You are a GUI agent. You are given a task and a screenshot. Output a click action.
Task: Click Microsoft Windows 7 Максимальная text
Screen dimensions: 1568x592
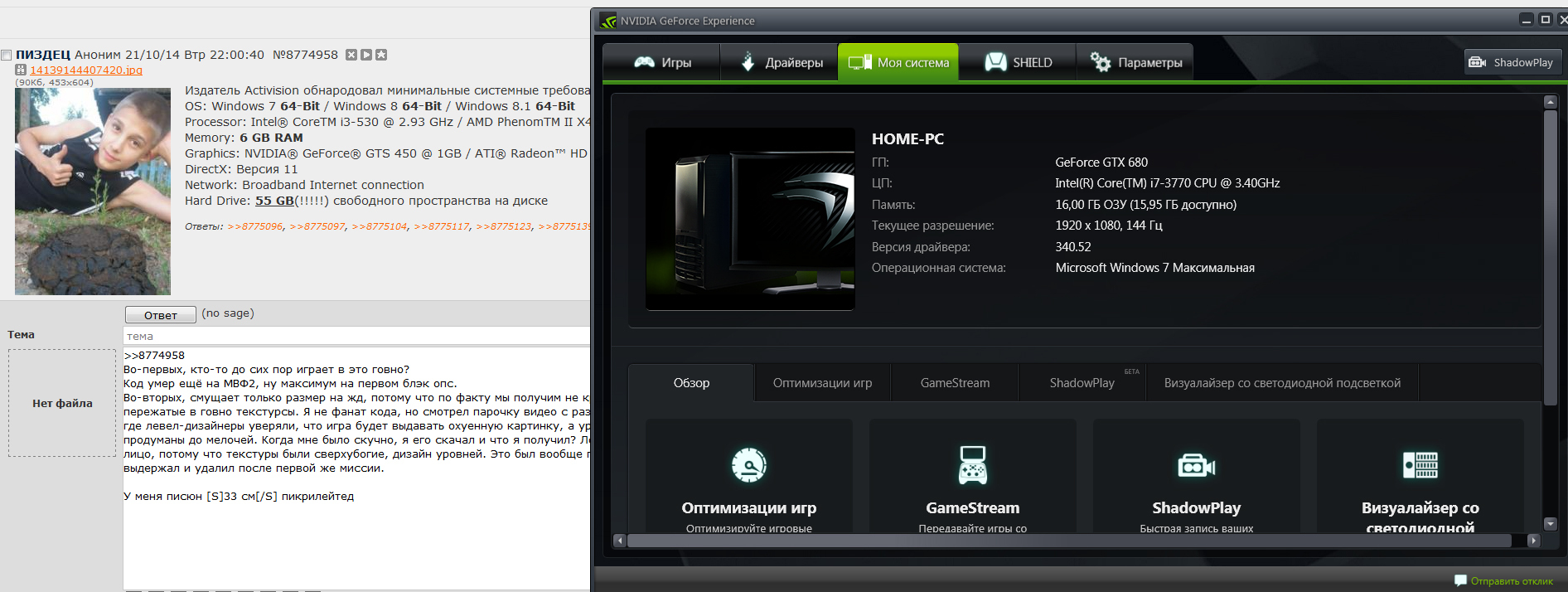click(1154, 268)
